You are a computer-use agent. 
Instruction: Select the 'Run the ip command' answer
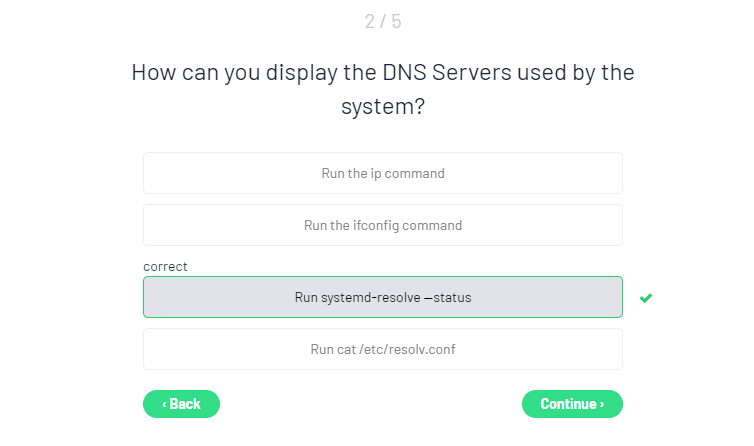(383, 173)
